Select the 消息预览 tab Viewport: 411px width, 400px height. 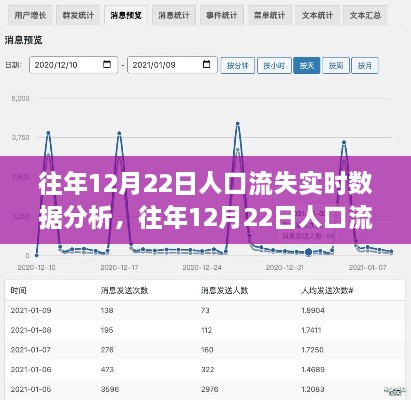(x=126, y=15)
